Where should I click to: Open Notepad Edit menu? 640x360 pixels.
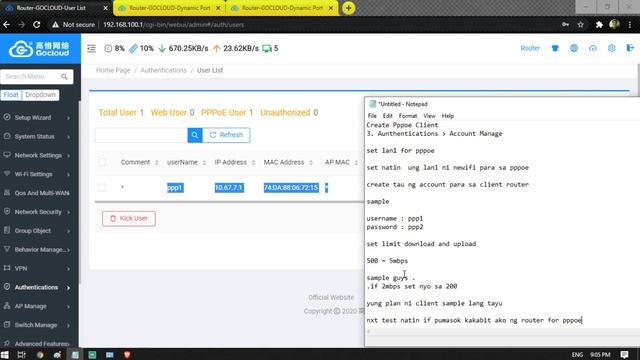pyautogui.click(x=387, y=116)
